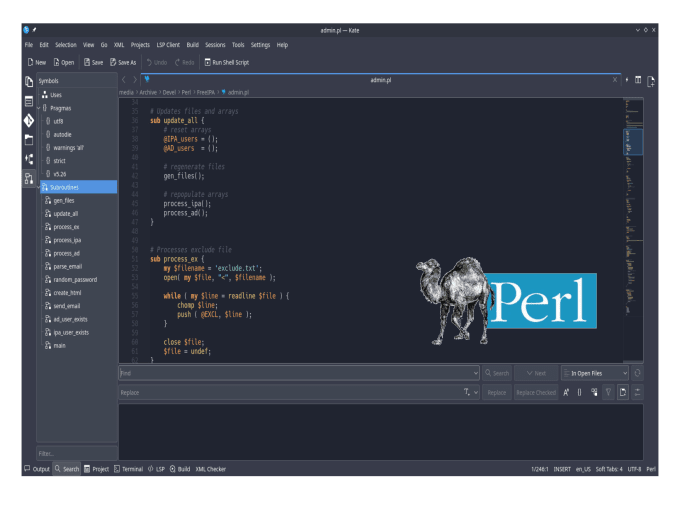Open the Build bottom panel tab

[x=180, y=469]
